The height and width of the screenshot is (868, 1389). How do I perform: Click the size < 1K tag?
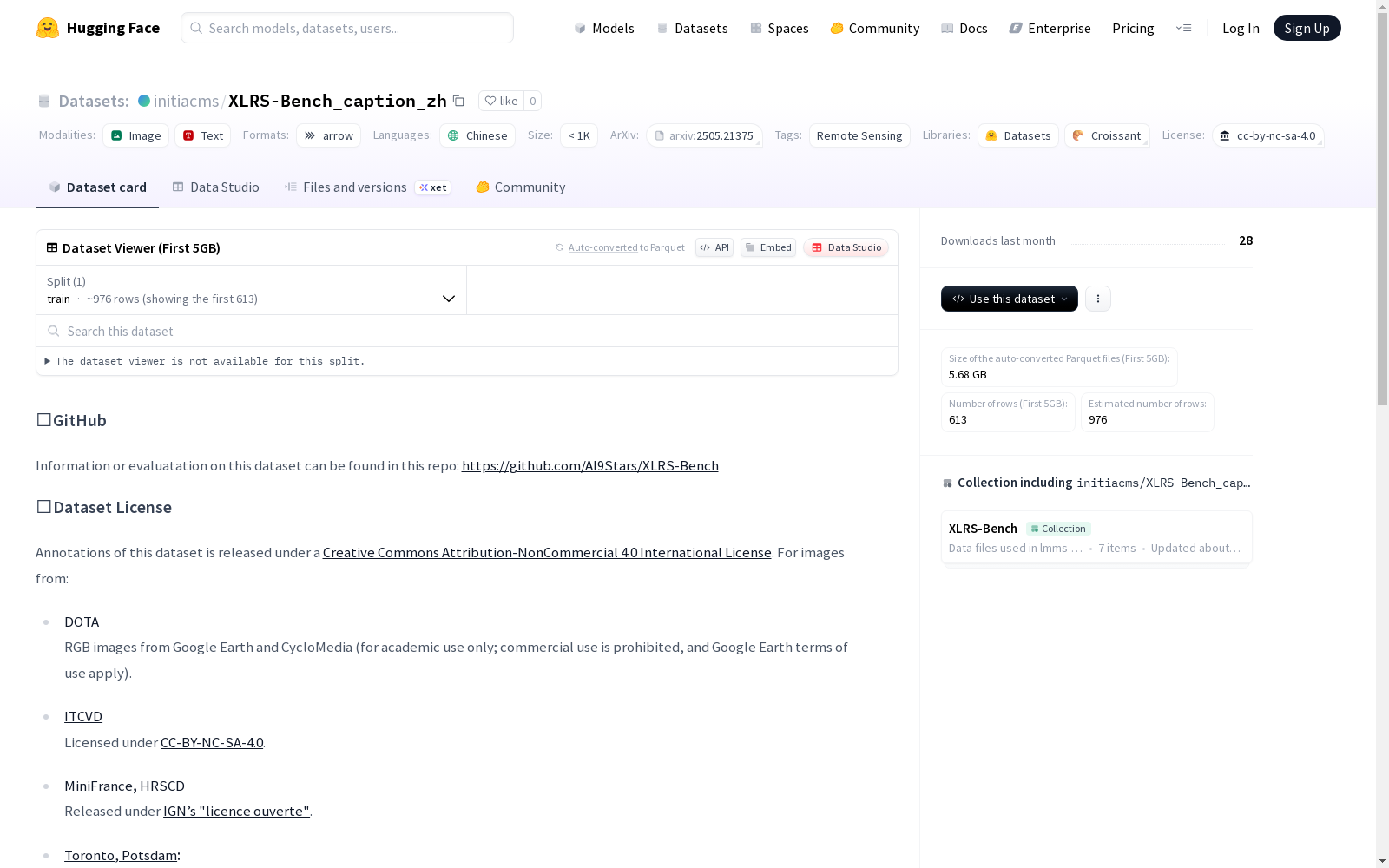[579, 135]
